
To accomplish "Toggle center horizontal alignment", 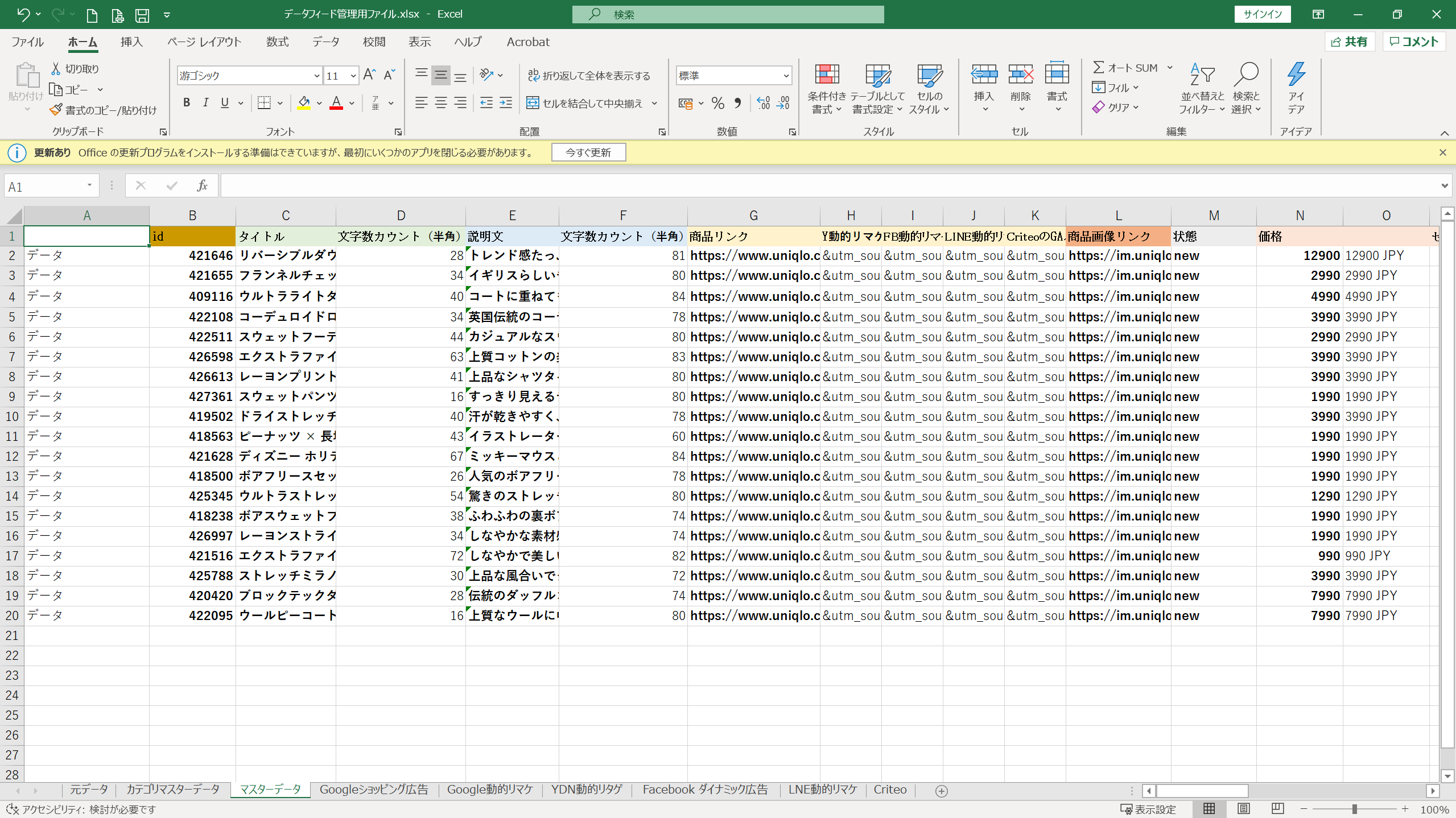I will (441, 103).
